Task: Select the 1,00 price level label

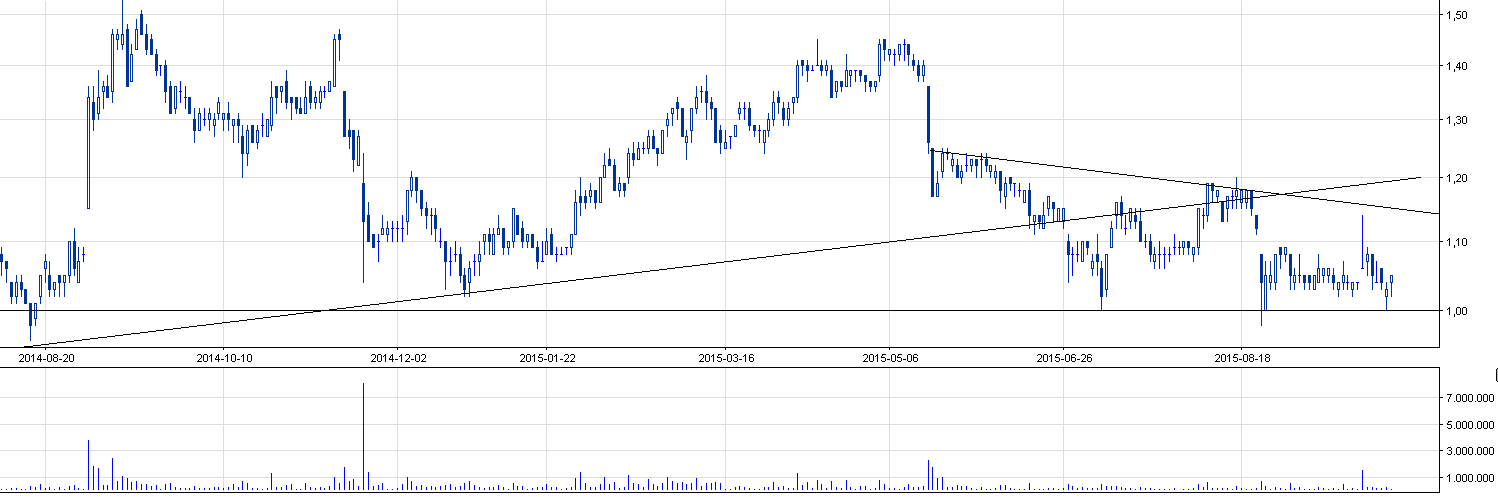Action: (x=1455, y=311)
